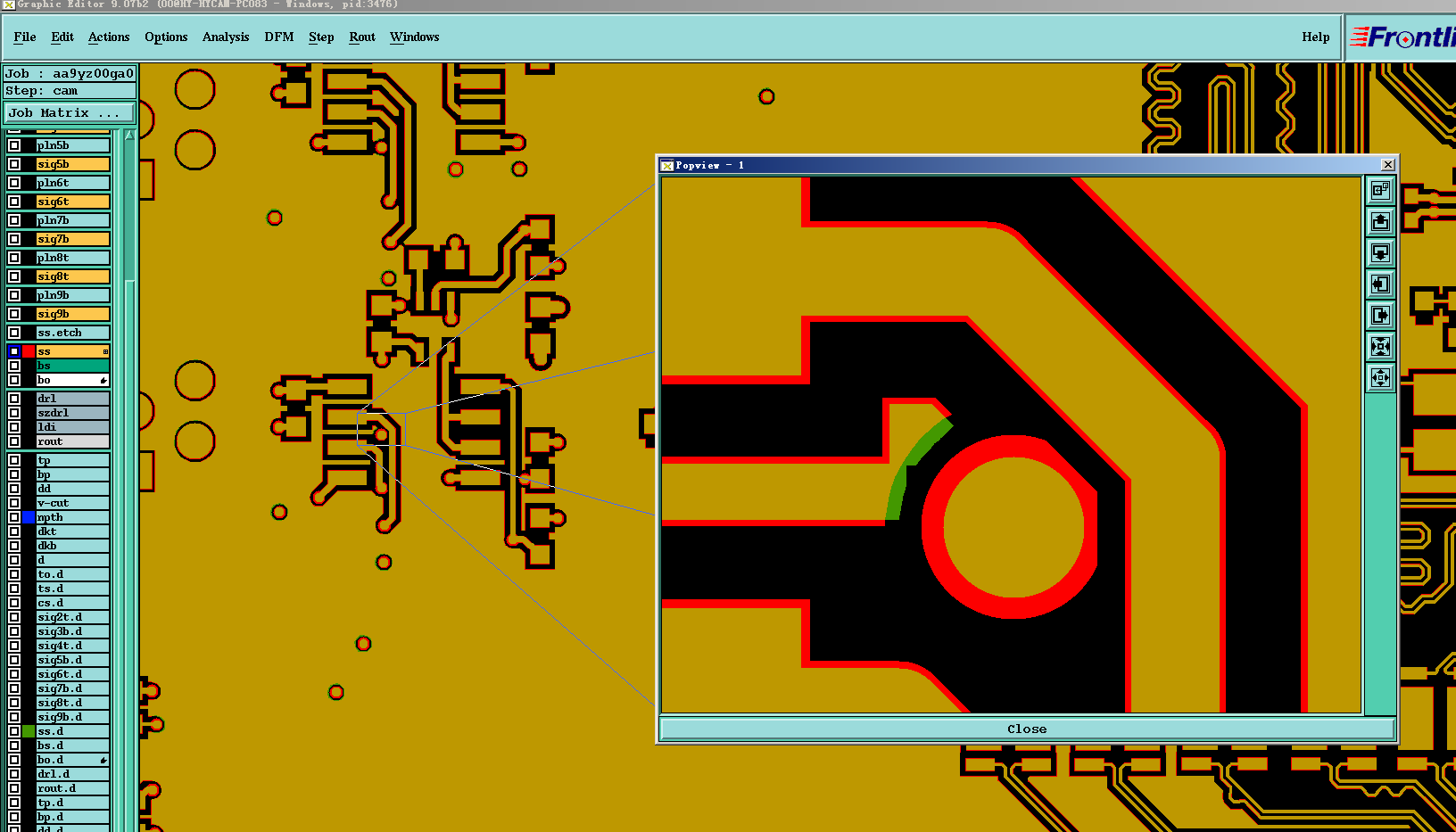This screenshot has width=1456, height=832.
Task: Select the rout layer row
Action: click(72, 441)
